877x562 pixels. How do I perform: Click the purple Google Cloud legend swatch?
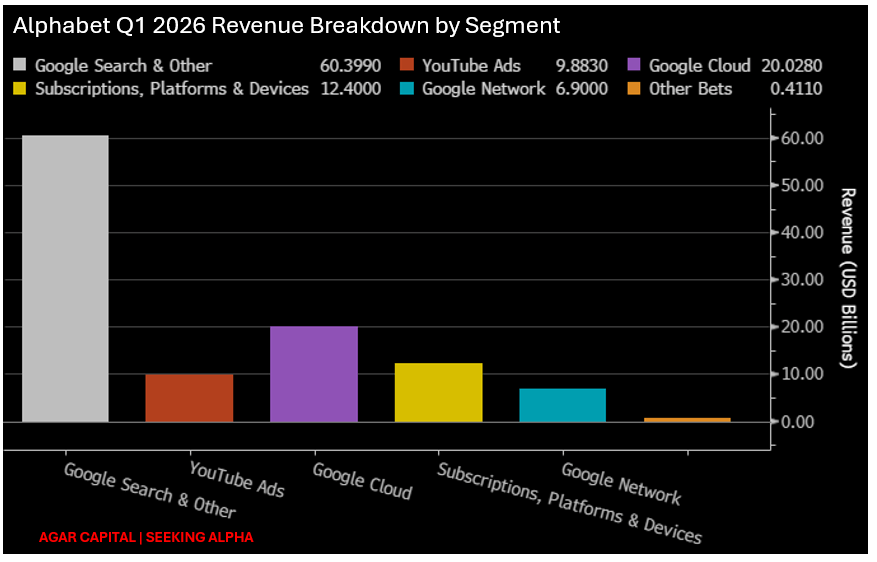click(634, 64)
